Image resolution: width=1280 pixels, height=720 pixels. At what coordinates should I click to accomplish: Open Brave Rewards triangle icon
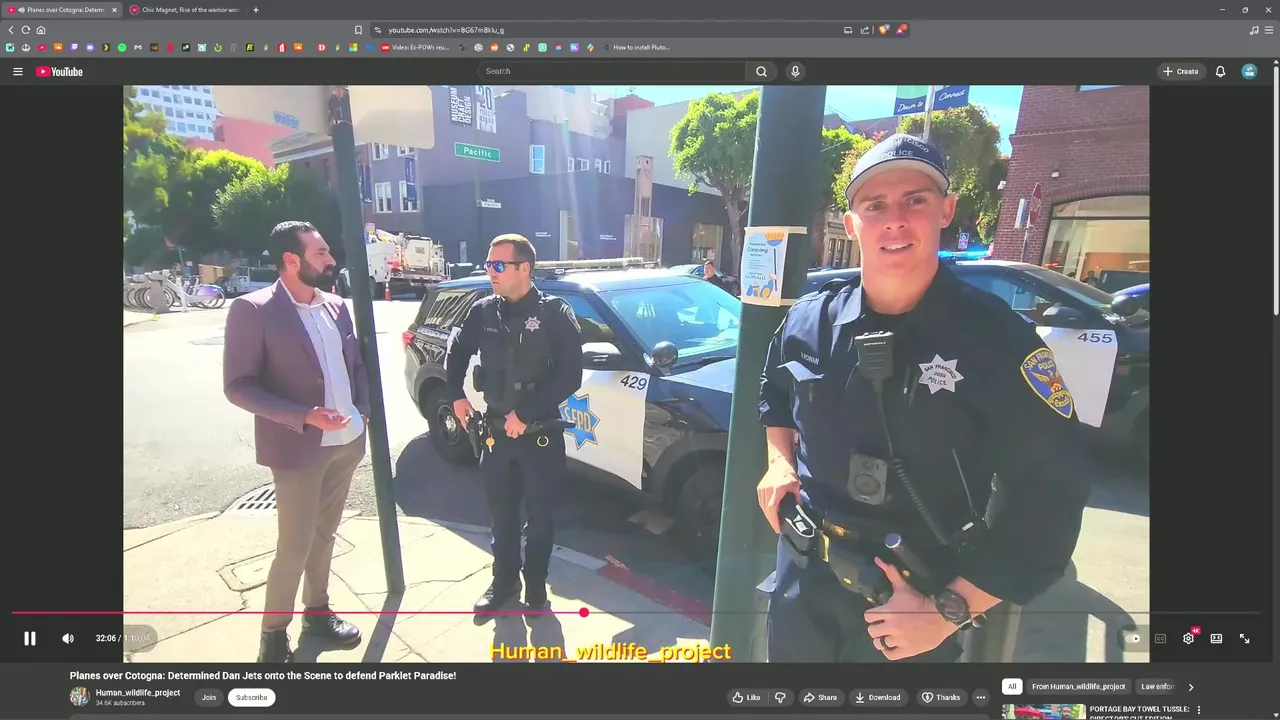[x=901, y=30]
